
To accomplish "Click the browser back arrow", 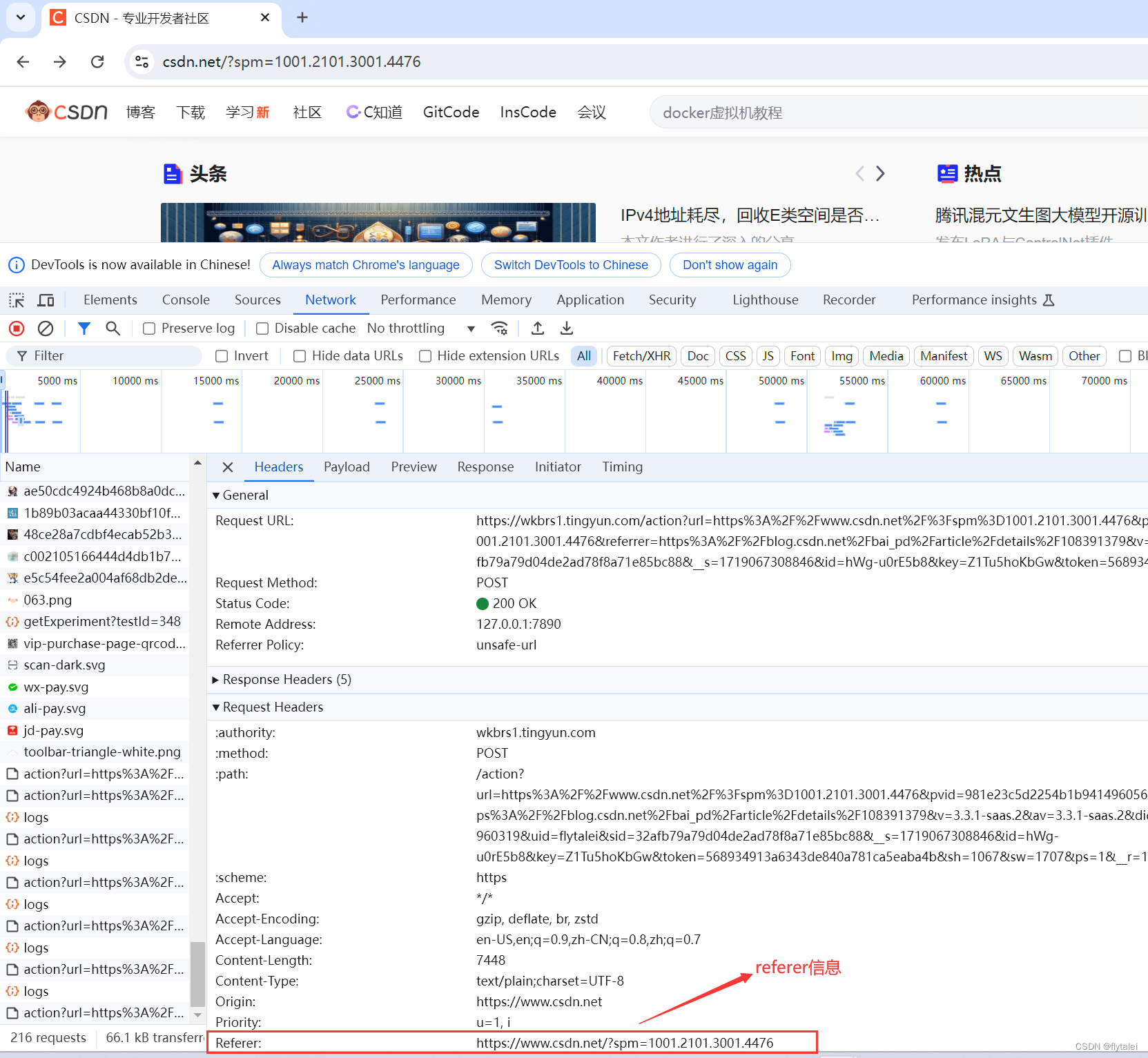I will pos(23,62).
